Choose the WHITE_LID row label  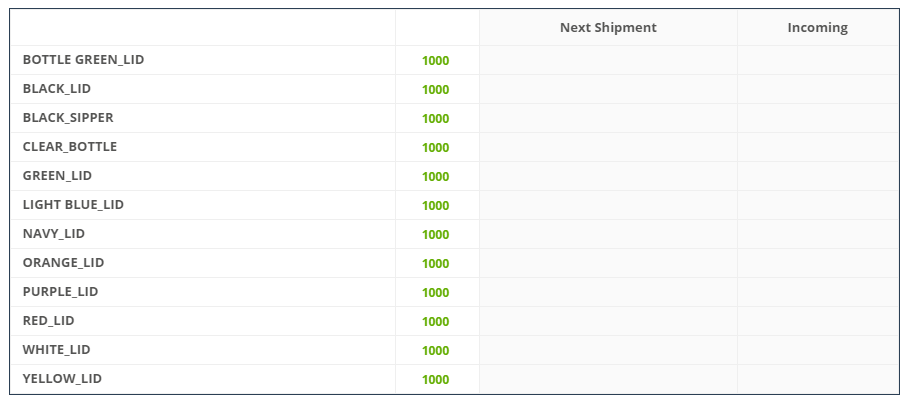point(57,349)
